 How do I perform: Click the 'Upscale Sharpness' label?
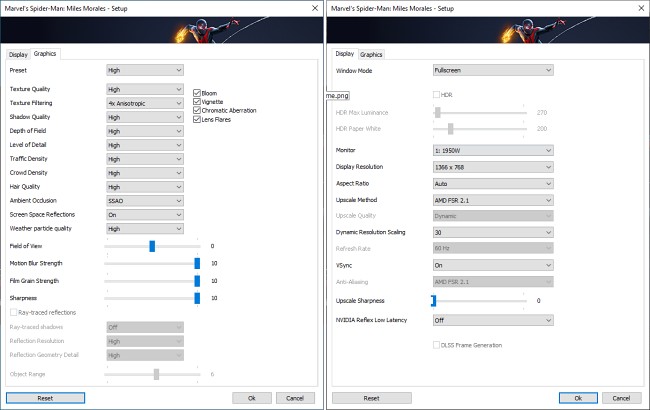[360, 301]
